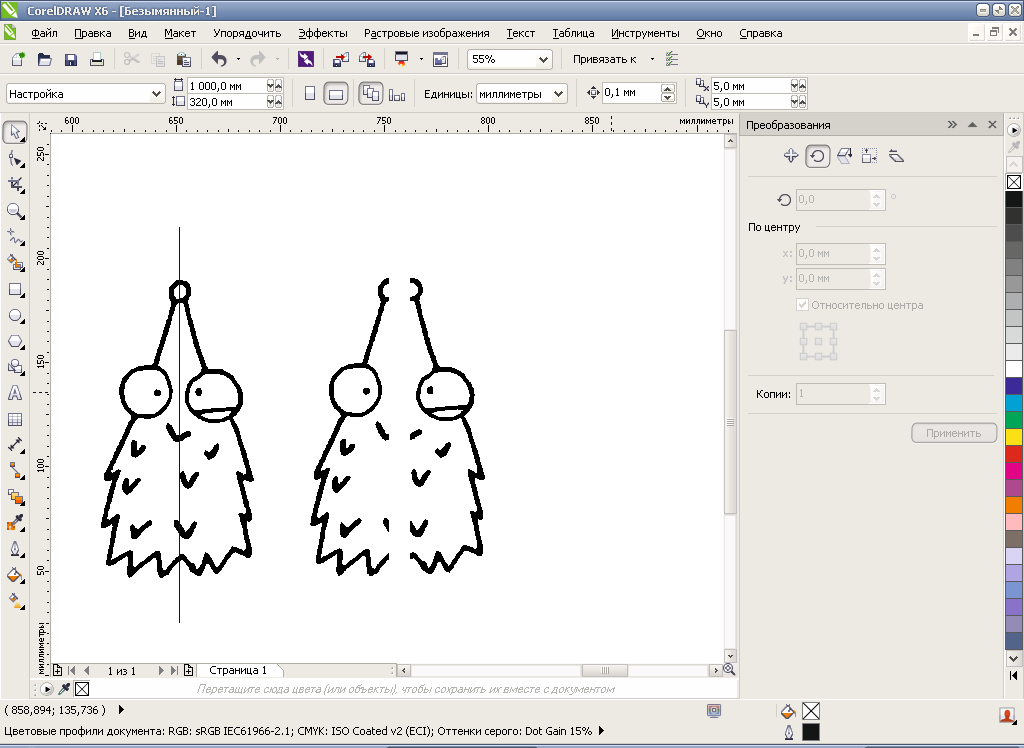1024x748 pixels.
Task: Select the Color Eyedropper tool
Action: [x=15, y=523]
